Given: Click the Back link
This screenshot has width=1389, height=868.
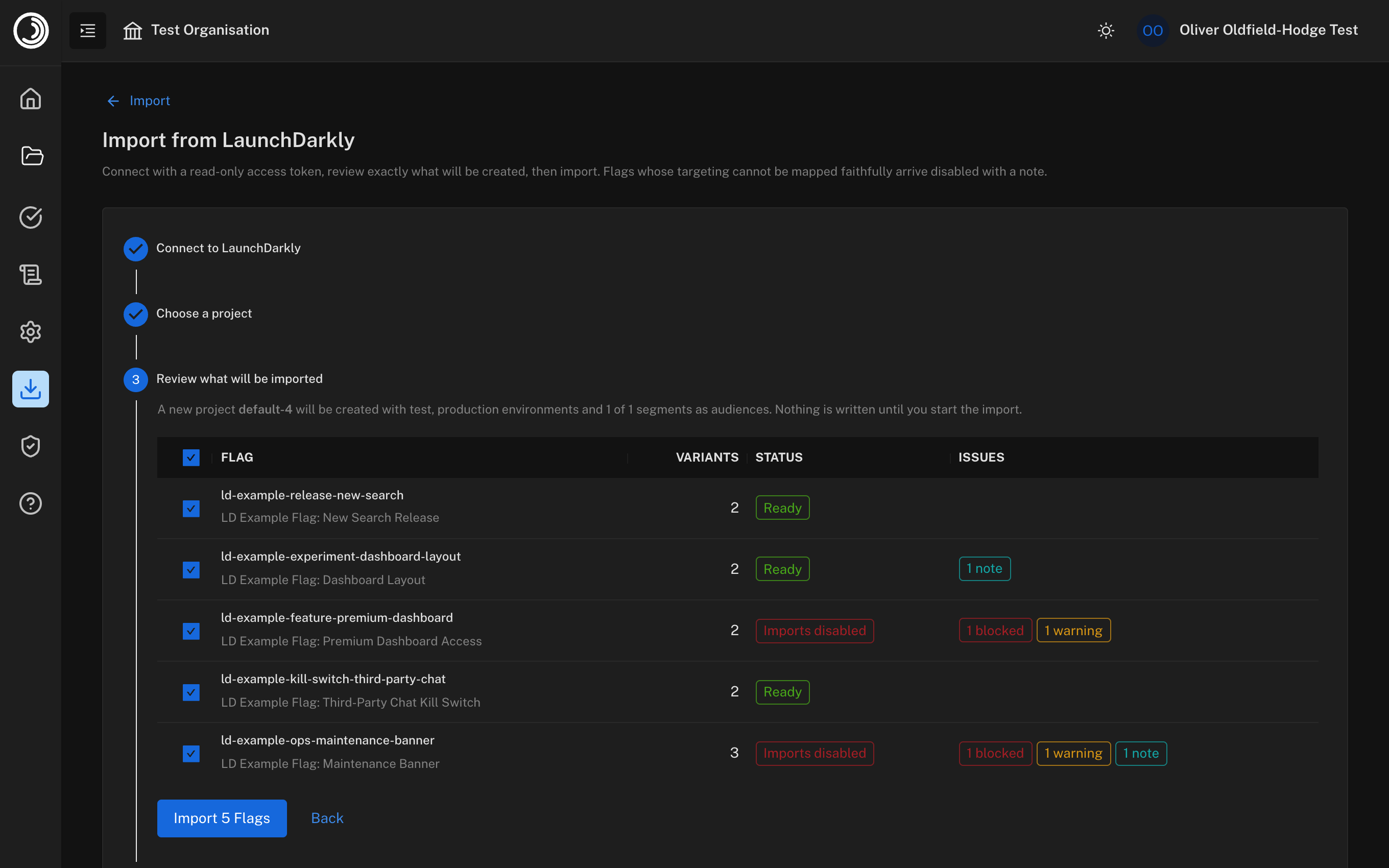Looking at the screenshot, I should (327, 818).
